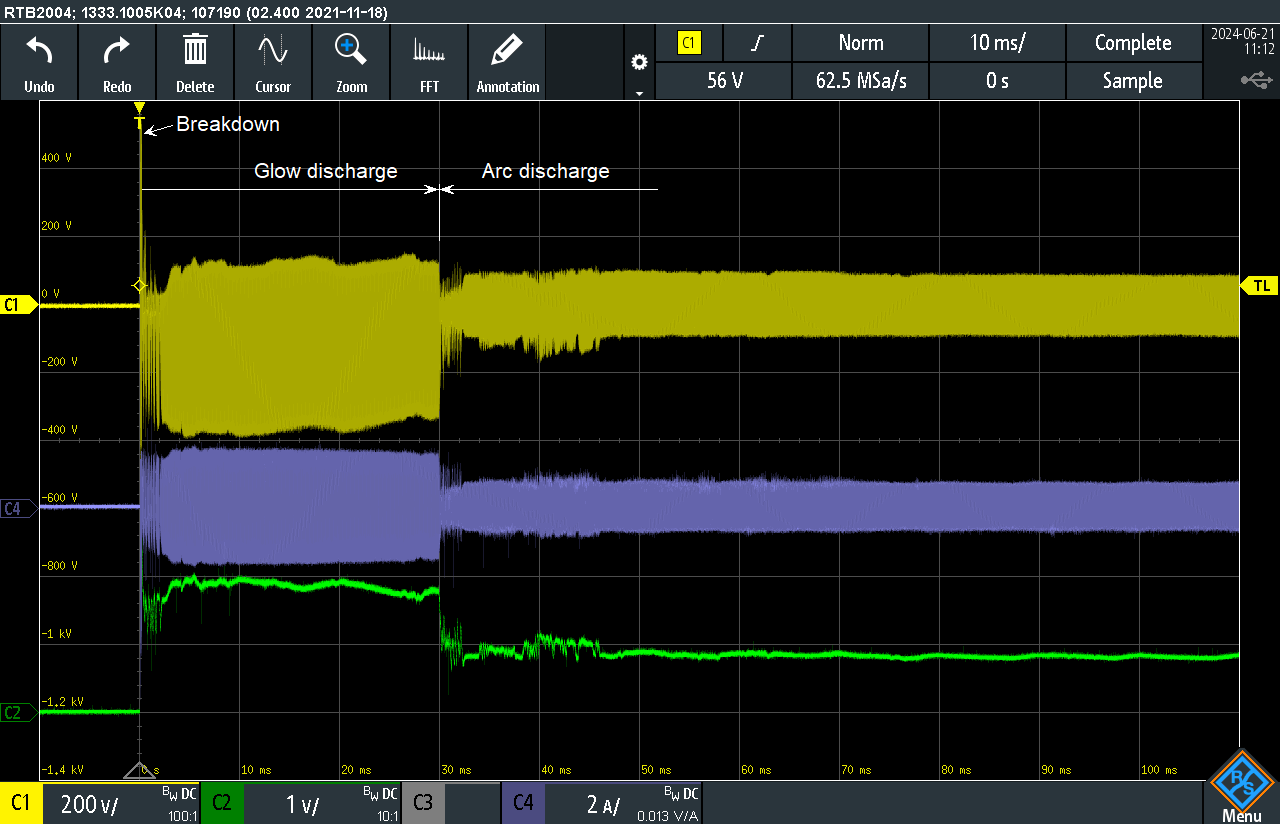Click the Sample acquisition mode button
This screenshot has height=824, width=1280.
[1134, 81]
